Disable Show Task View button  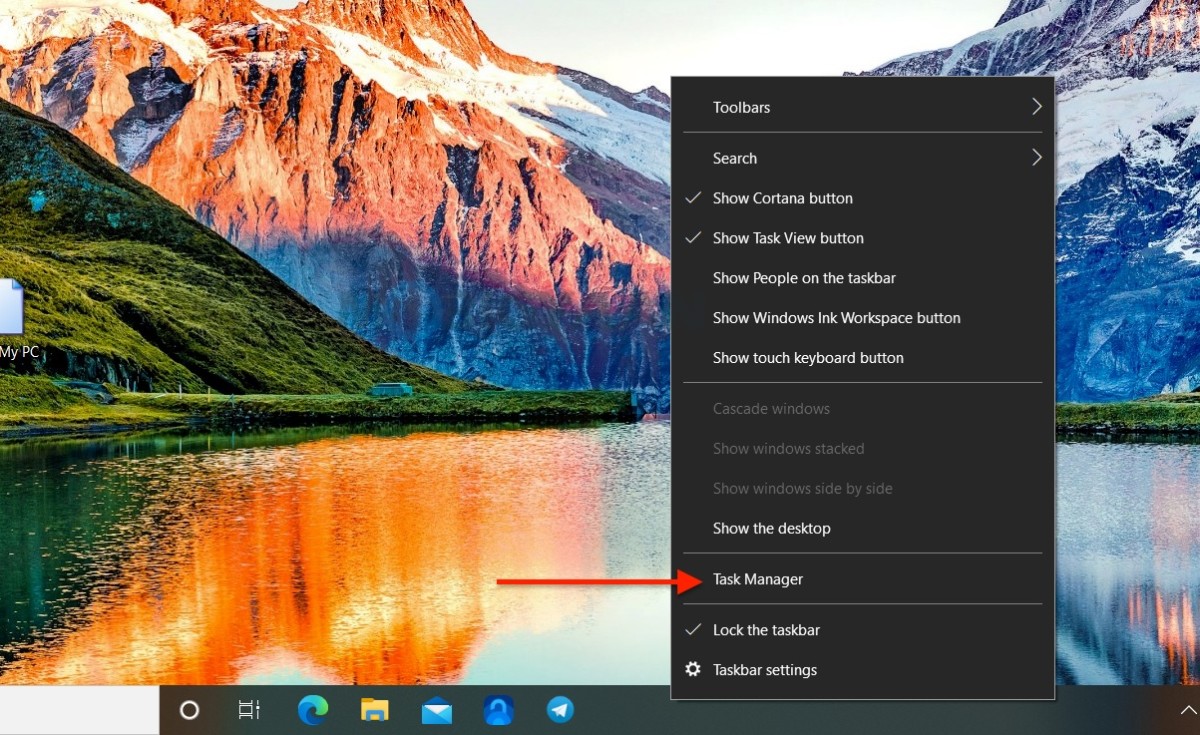[787, 238]
